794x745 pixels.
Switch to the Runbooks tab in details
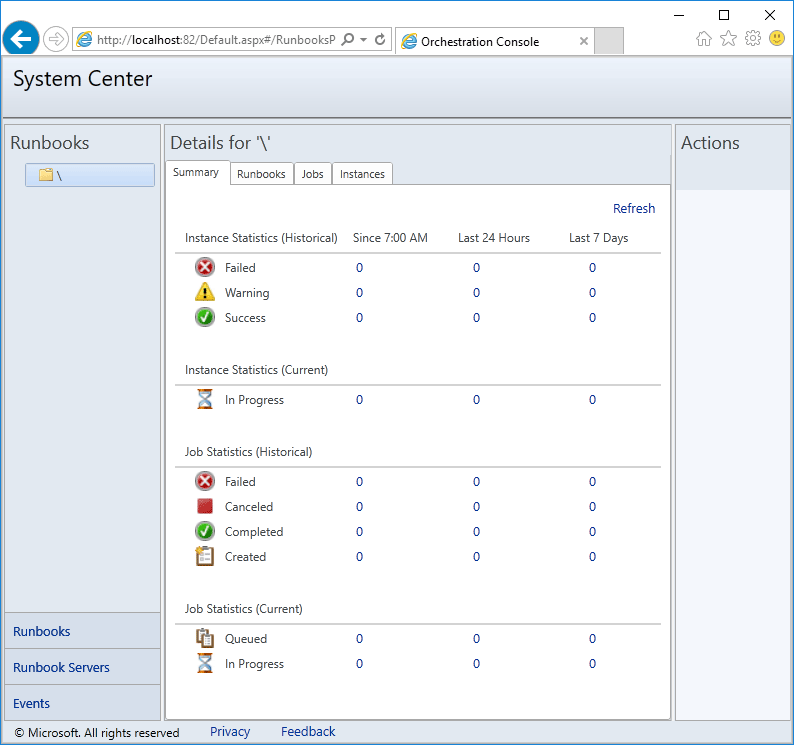(x=261, y=174)
